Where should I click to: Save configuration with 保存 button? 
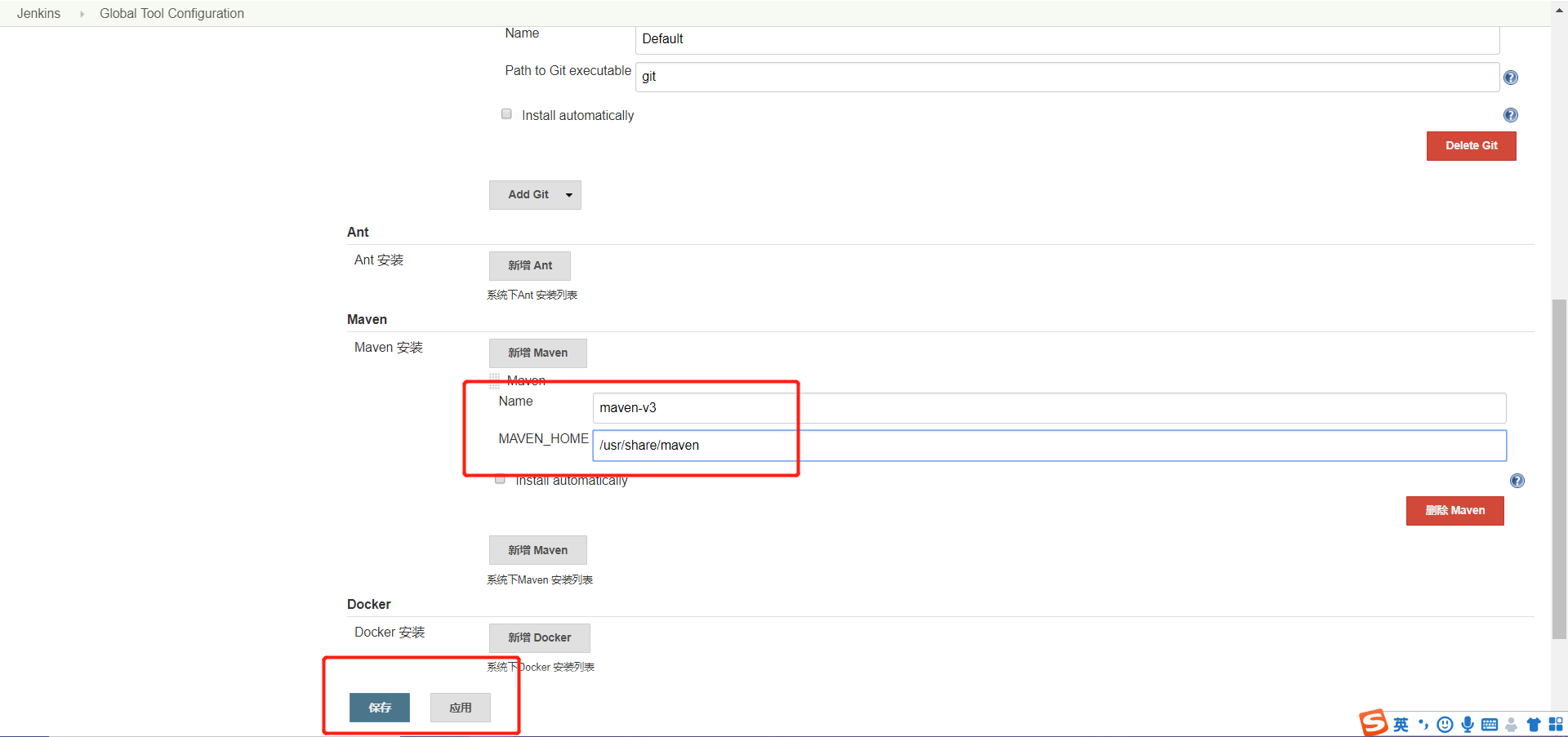tap(380, 708)
